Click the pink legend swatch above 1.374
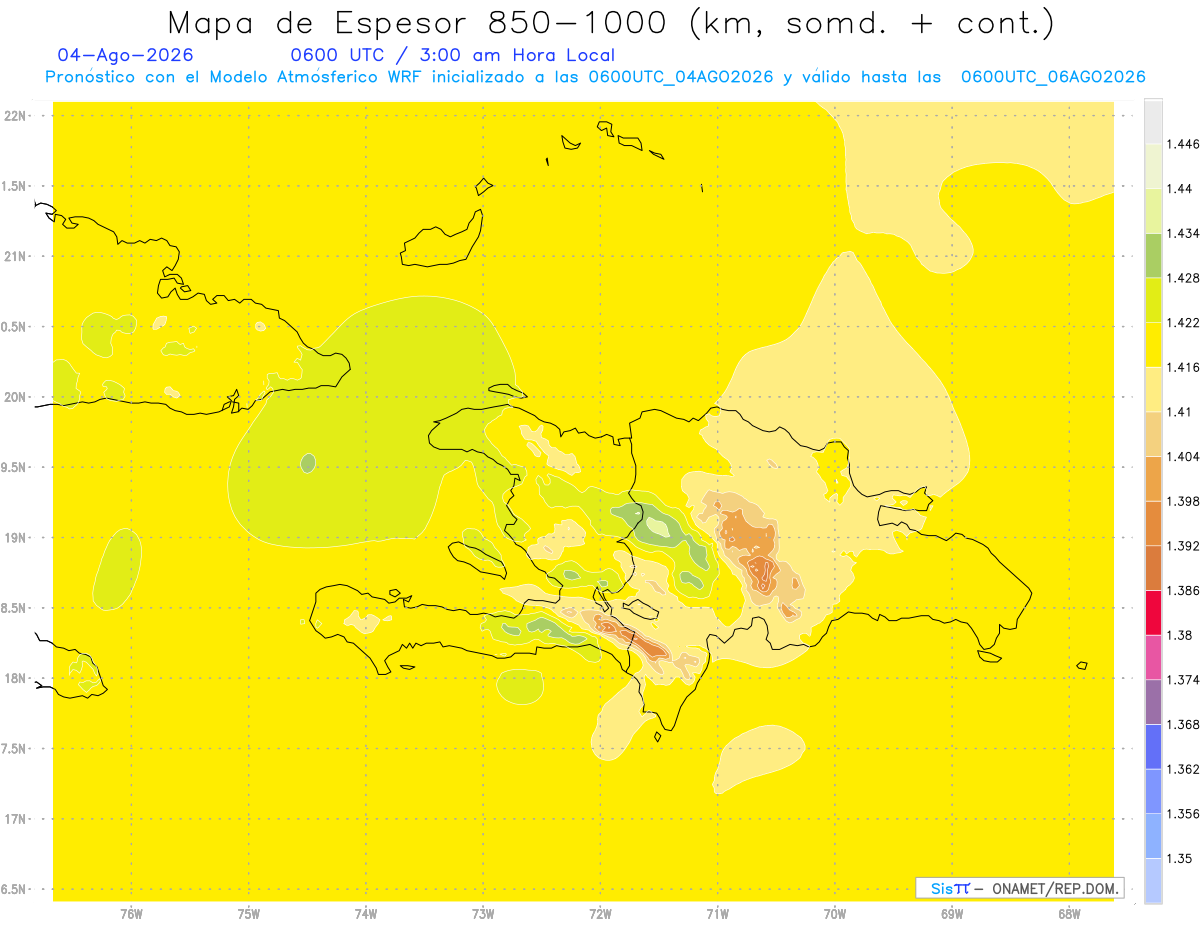Viewport: 1200px width, 927px height. [1153, 657]
